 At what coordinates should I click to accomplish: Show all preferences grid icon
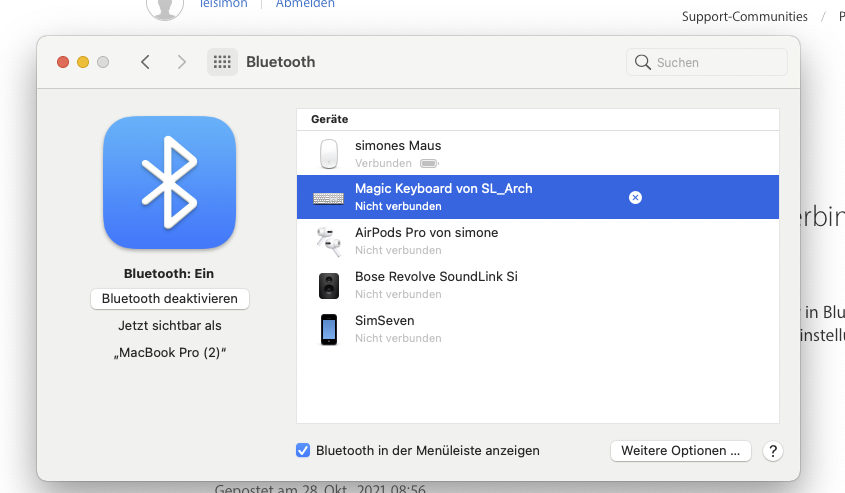coord(222,62)
